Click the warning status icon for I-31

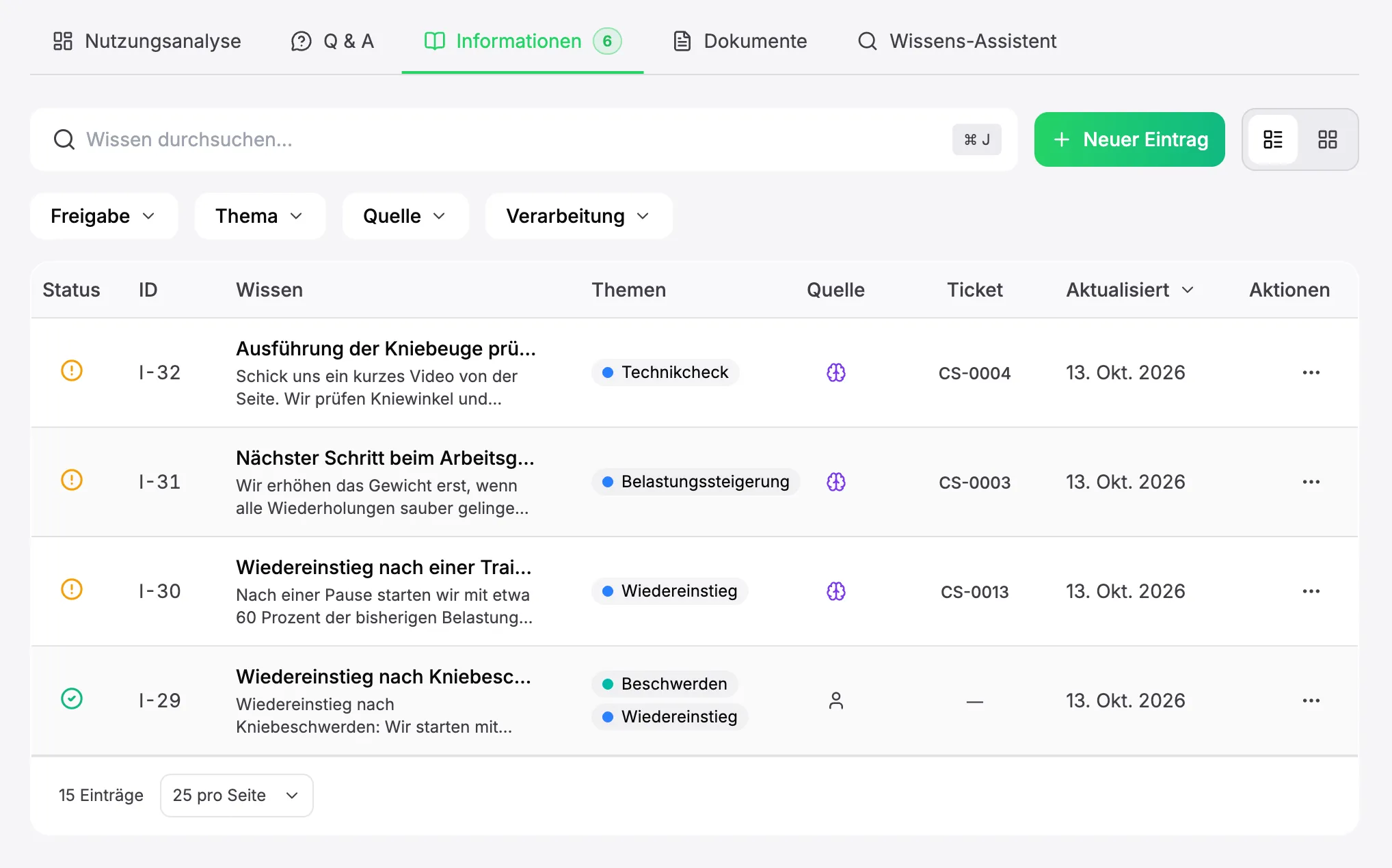pyautogui.click(x=72, y=480)
